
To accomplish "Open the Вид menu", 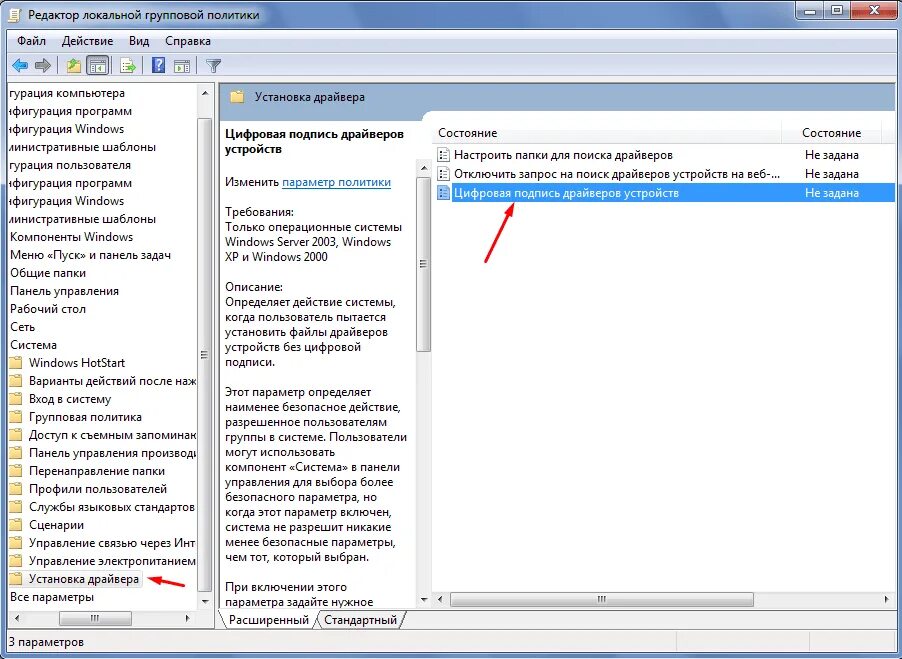I will 139,41.
